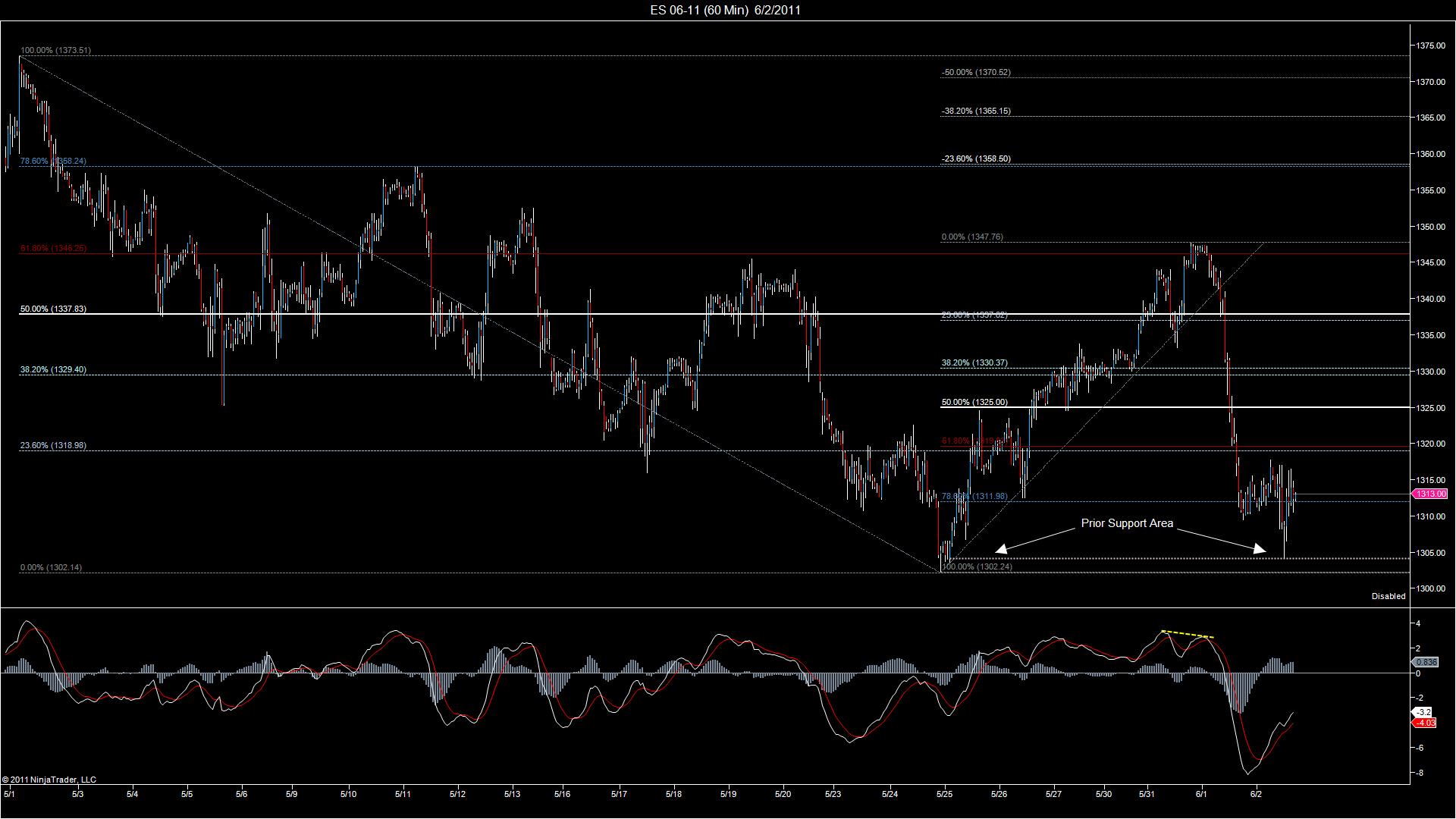The height and width of the screenshot is (819, 1456).
Task: Click the white -3.2 indicator value marker
Action: 1422,712
